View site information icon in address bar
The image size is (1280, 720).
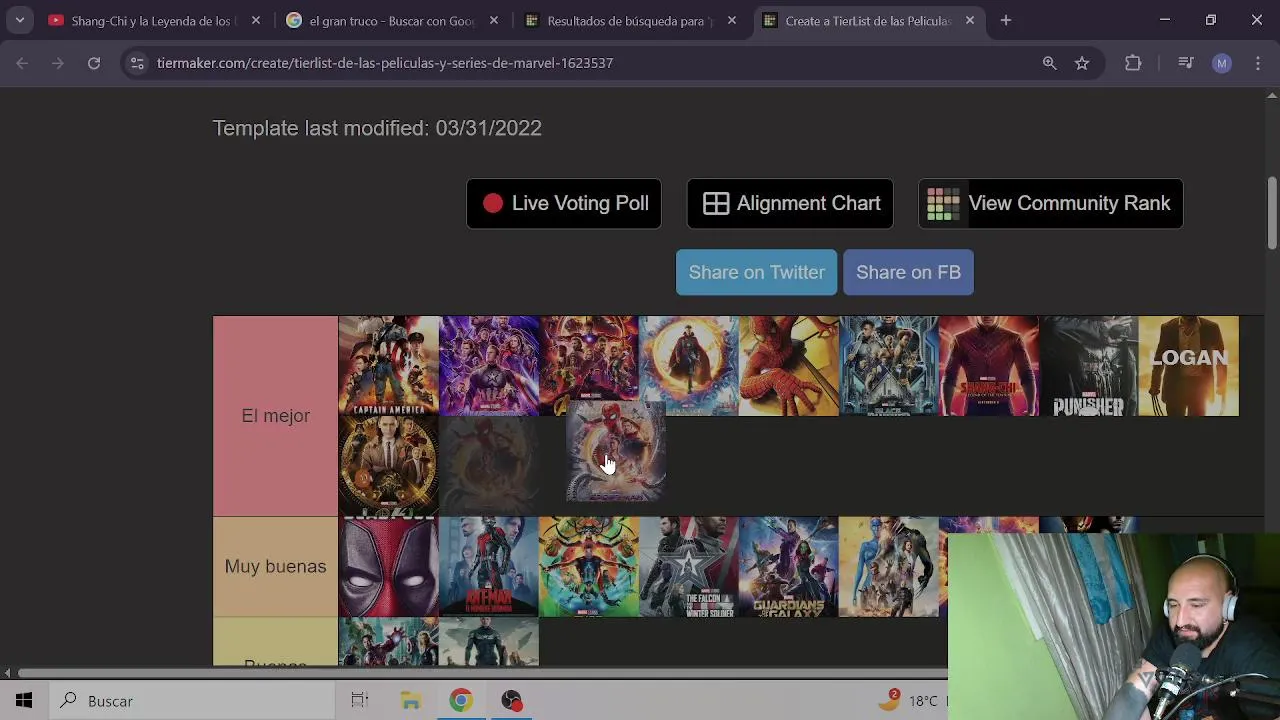(138, 63)
